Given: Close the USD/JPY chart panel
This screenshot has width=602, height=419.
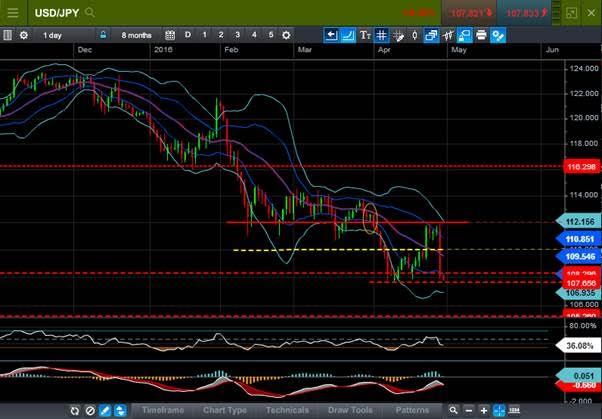Looking at the screenshot, I should [x=591, y=13].
